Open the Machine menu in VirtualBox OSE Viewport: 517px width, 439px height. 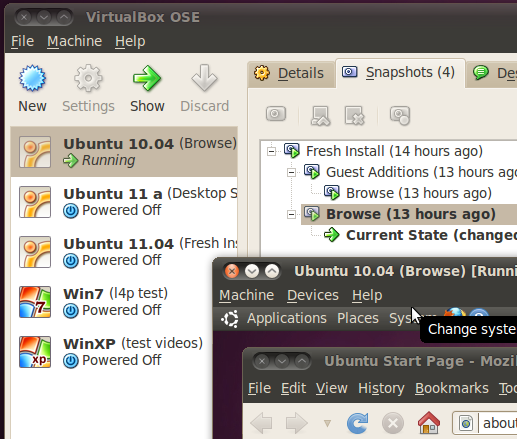pyautogui.click(x=74, y=41)
